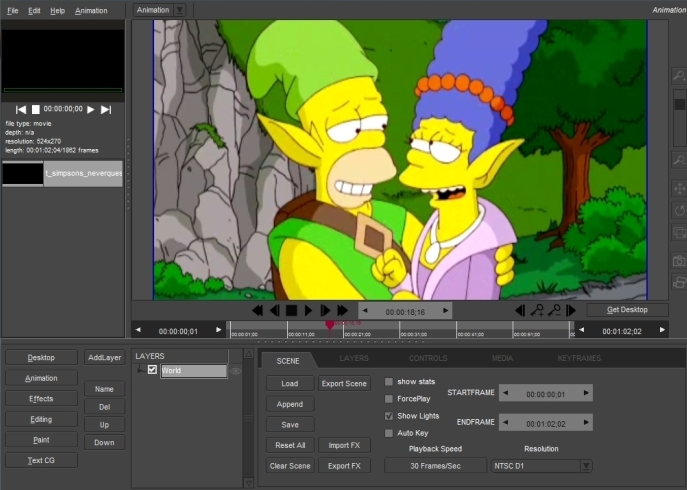Click the camera snapshot icon

pyautogui.click(x=679, y=261)
